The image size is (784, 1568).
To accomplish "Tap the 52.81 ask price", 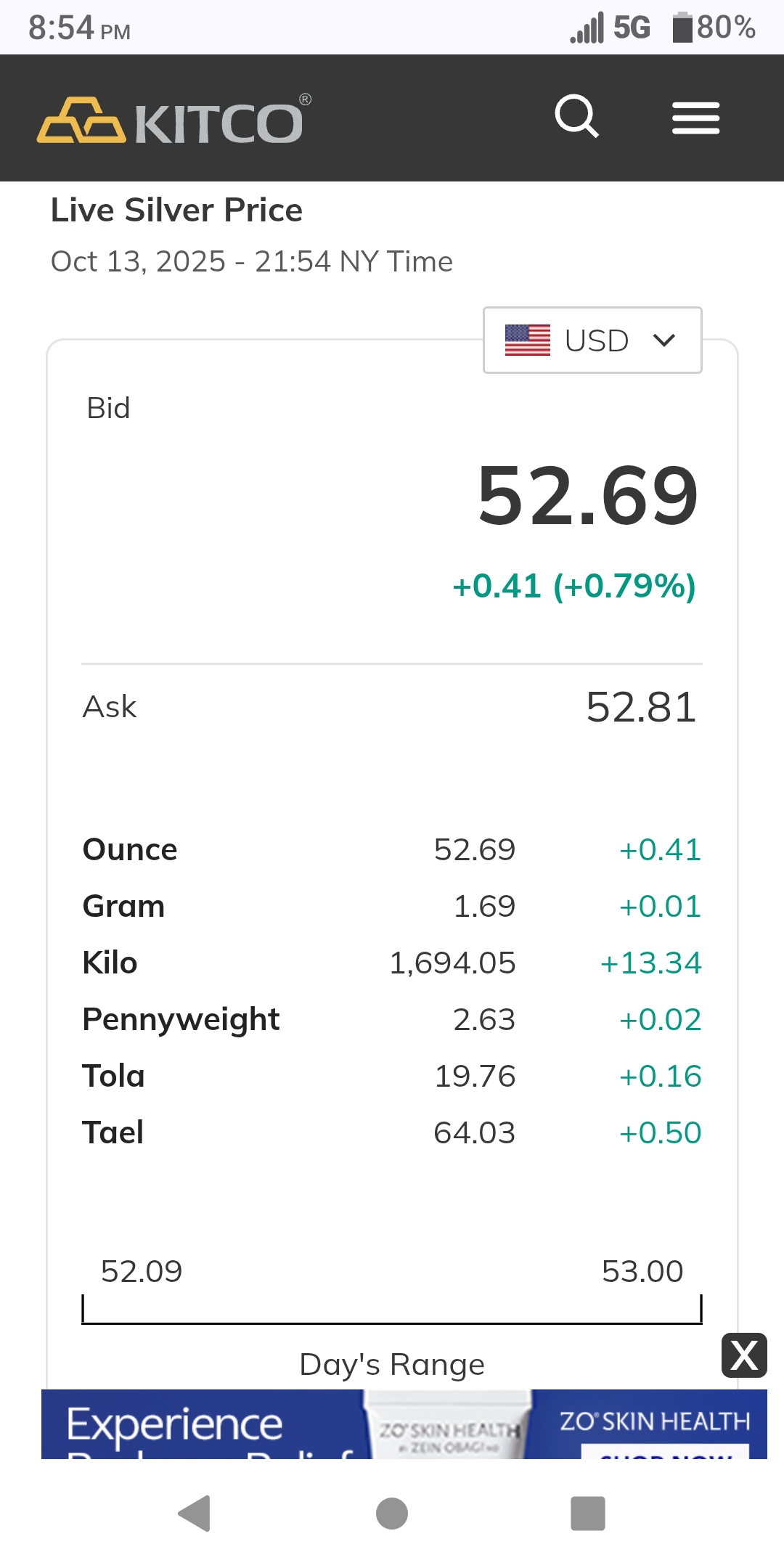I will tap(641, 707).
